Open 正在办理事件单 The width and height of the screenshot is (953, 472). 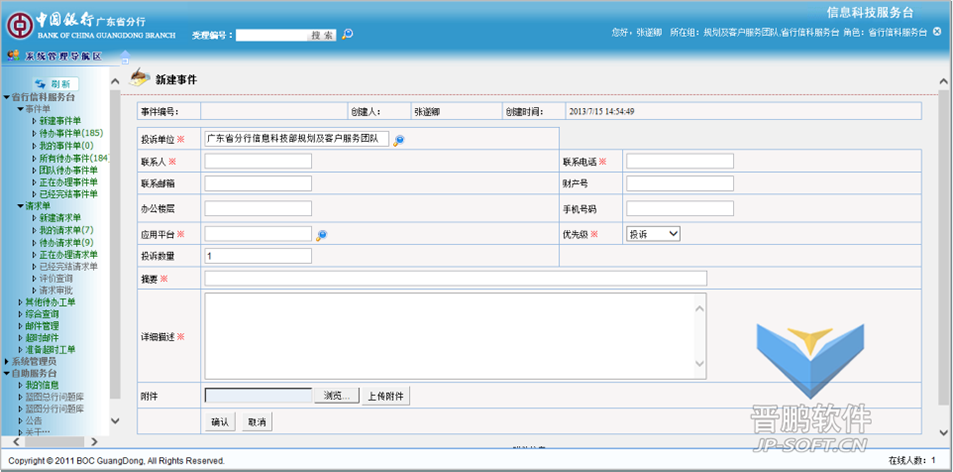coord(69,182)
